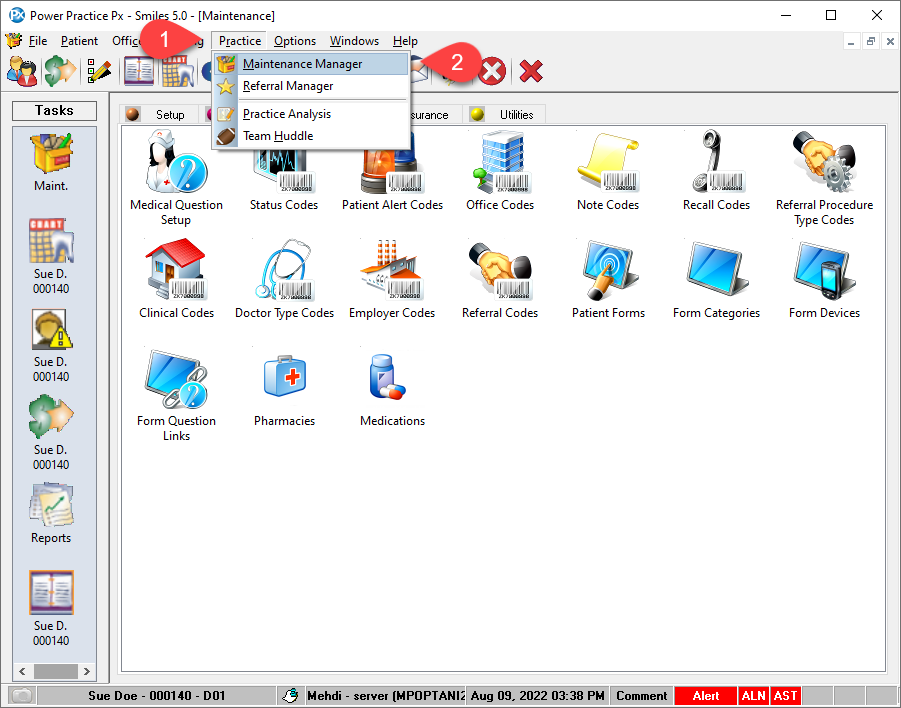Click the camera icon in status bar
Viewport: 901px width, 708px height.
coord(22,696)
